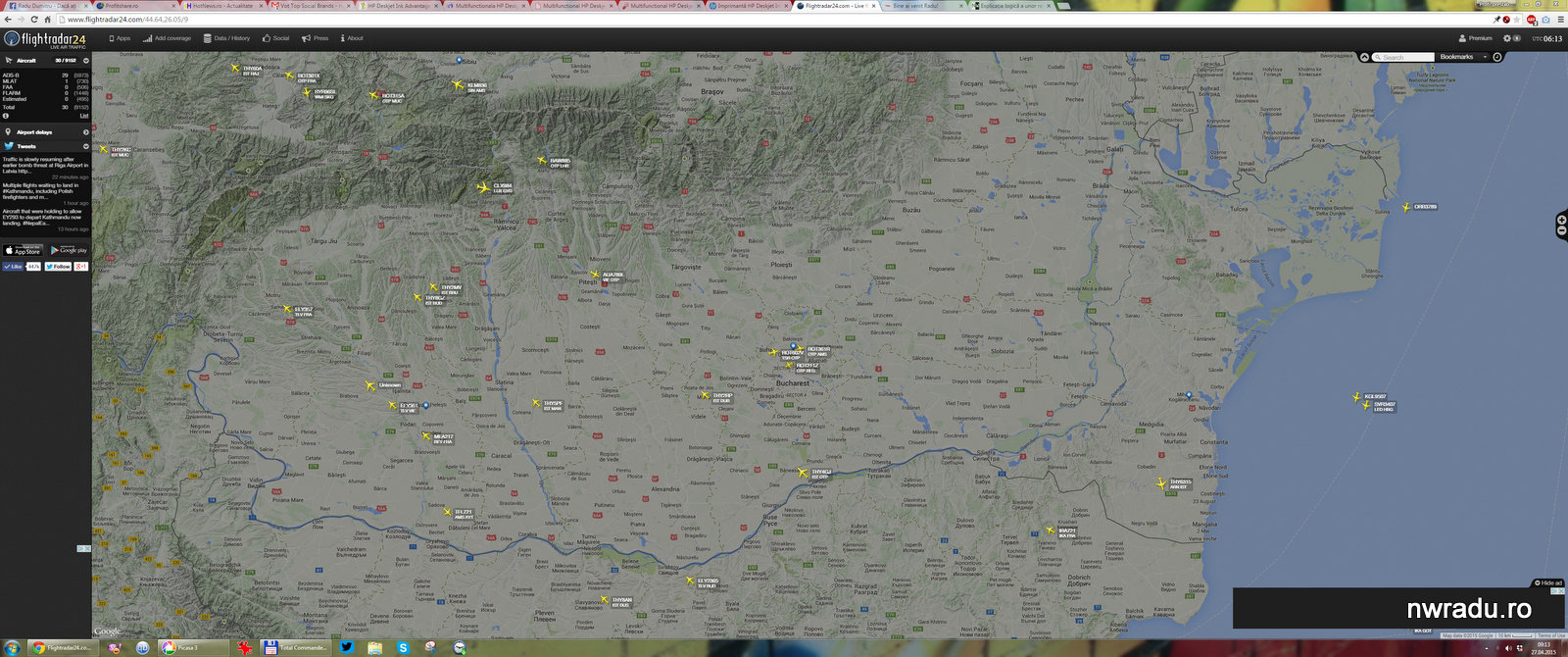Select aircraft MEA217 plane icon
The image size is (1568, 657).
[425, 437]
